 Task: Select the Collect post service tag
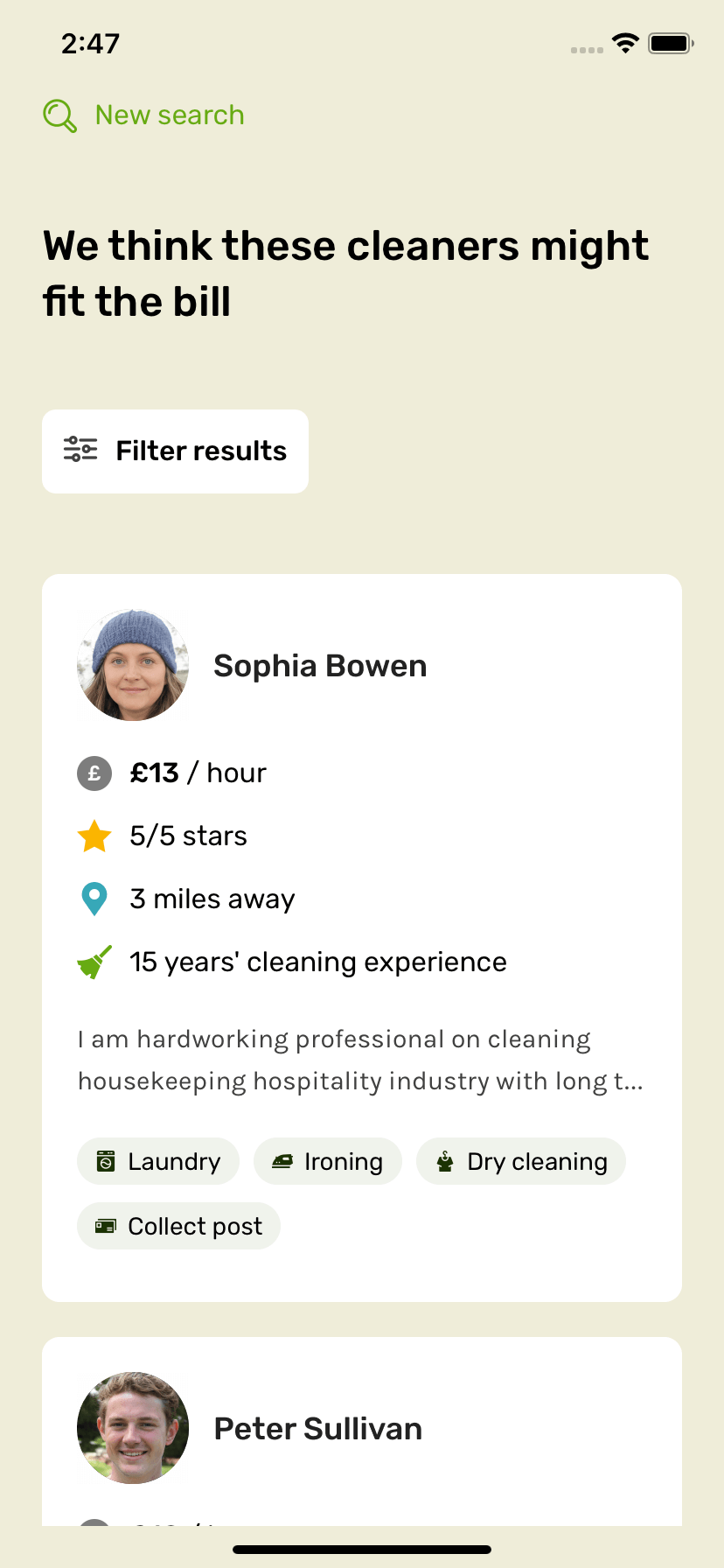[x=179, y=1227]
